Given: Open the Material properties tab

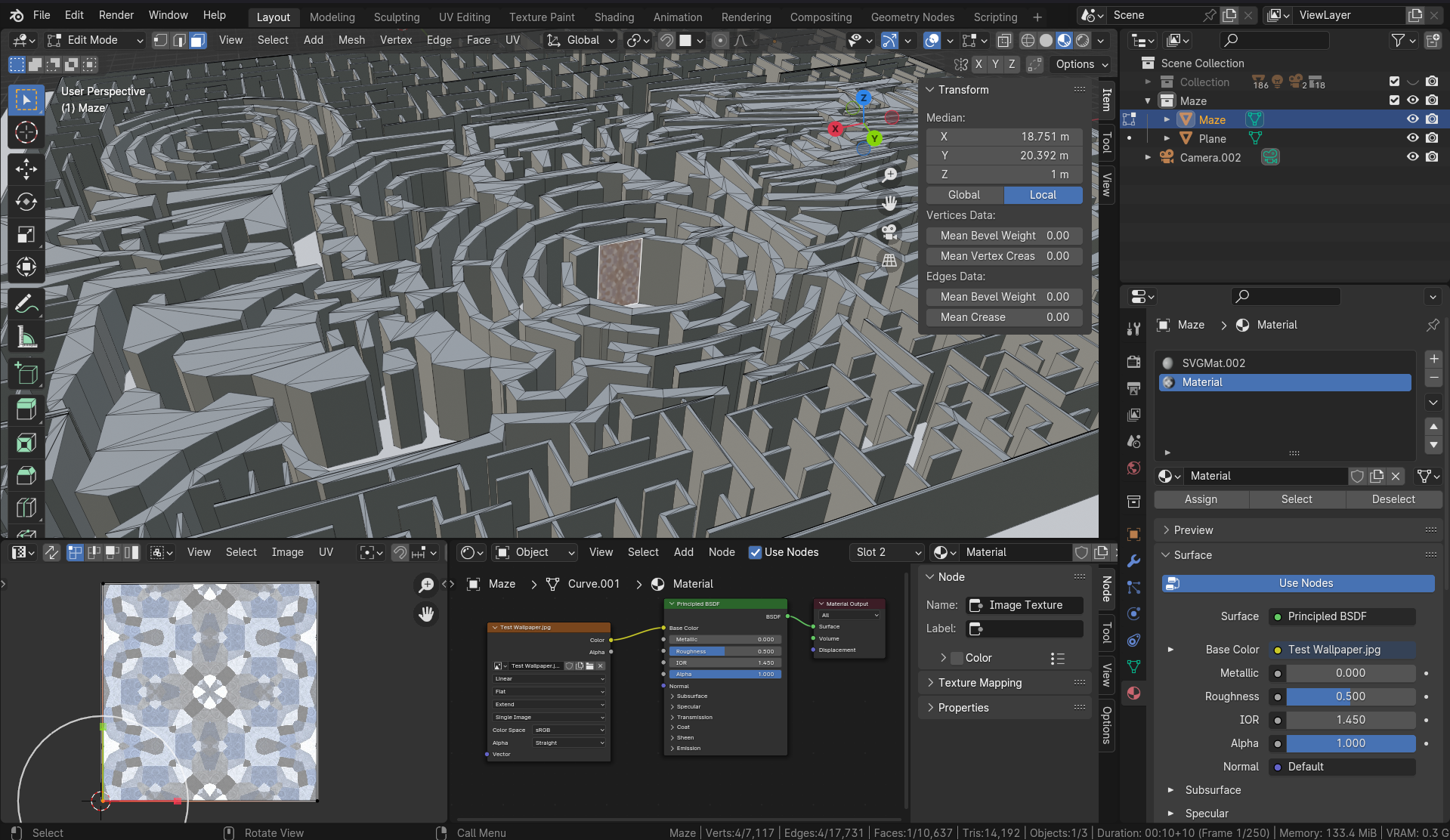Looking at the screenshot, I should [1133, 693].
